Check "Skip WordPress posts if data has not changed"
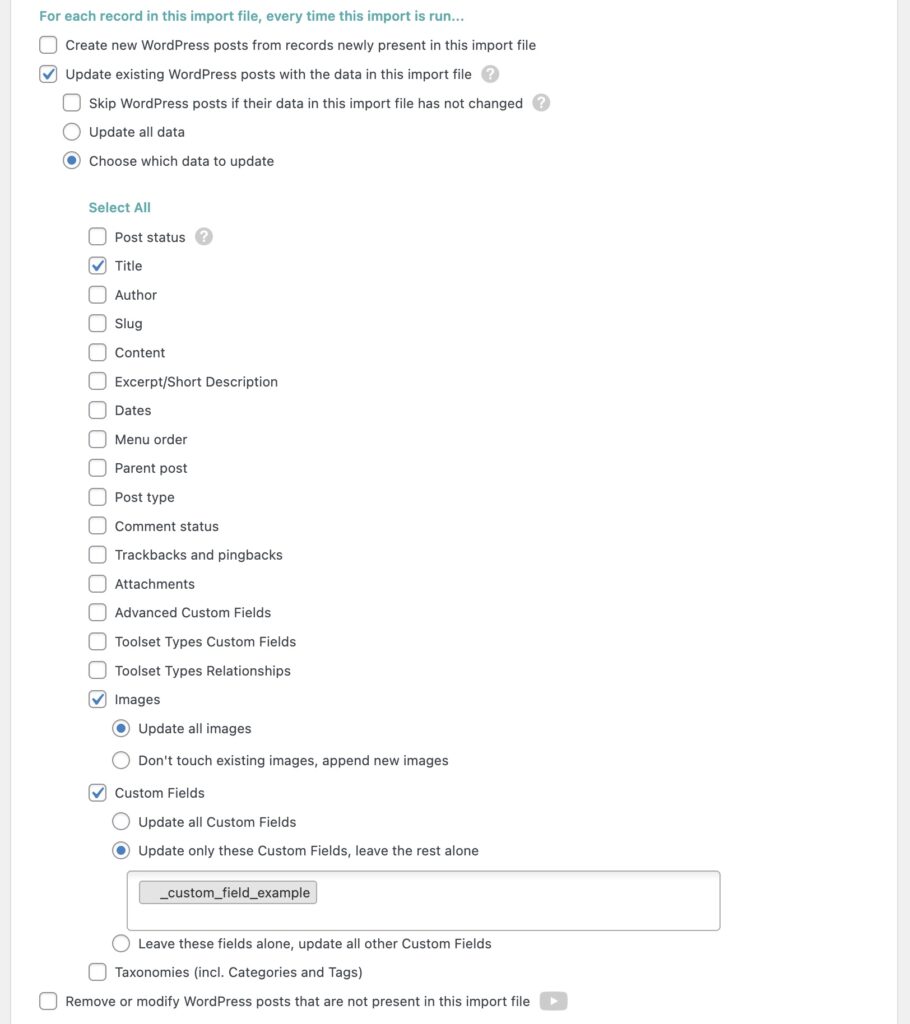Screen dimensions: 910x1024 pos(71,103)
